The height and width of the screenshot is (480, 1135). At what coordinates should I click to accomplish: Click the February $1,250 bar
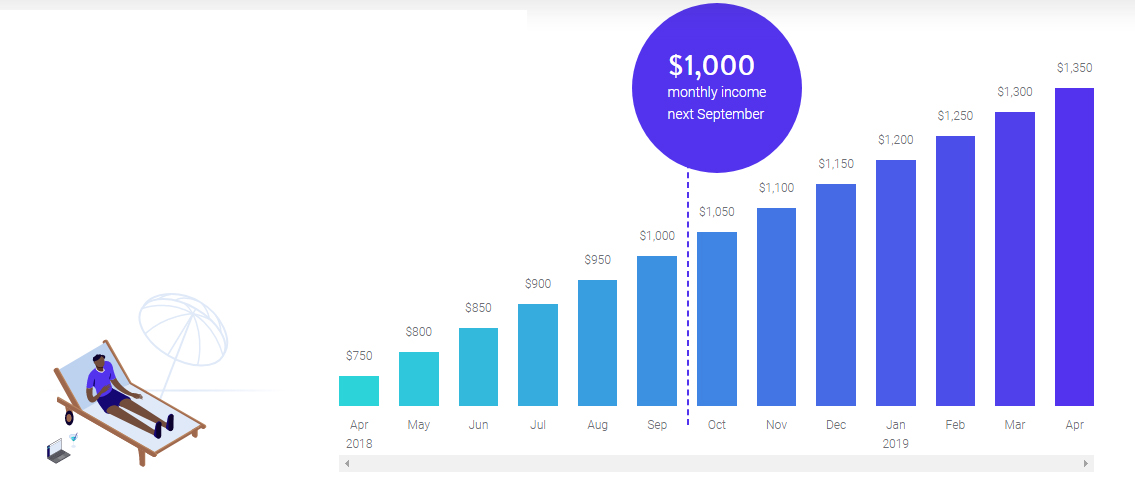pos(955,271)
